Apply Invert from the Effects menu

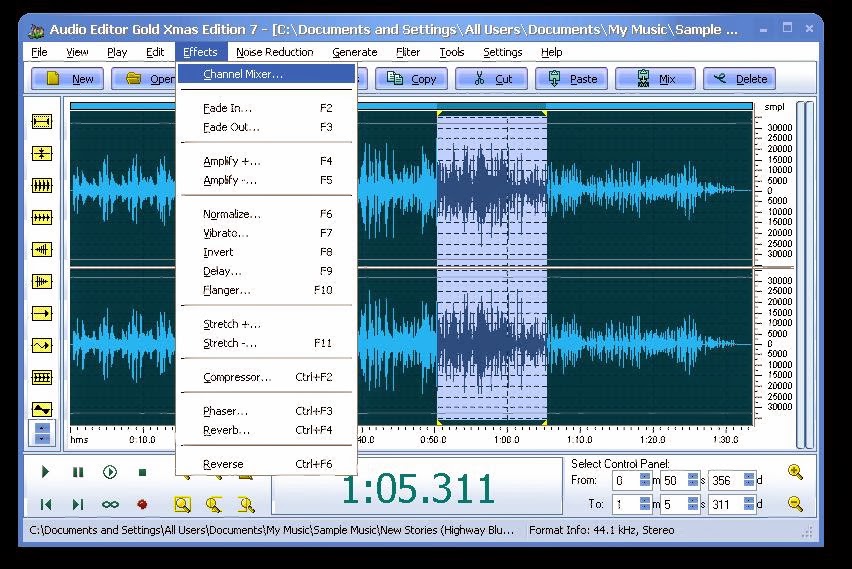click(267, 252)
